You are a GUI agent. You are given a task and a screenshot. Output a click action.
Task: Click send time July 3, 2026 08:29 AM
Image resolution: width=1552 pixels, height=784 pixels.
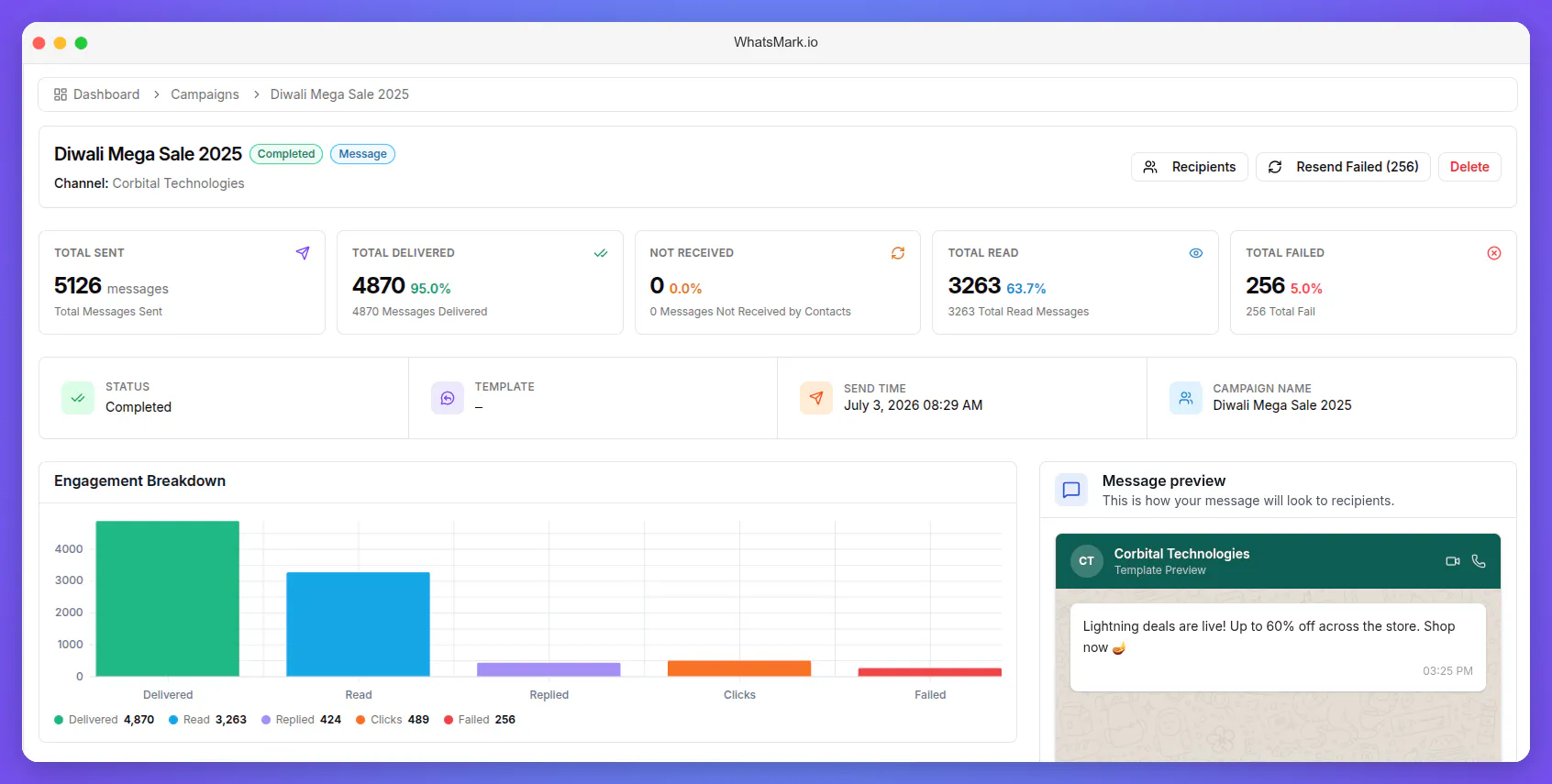[x=913, y=405]
